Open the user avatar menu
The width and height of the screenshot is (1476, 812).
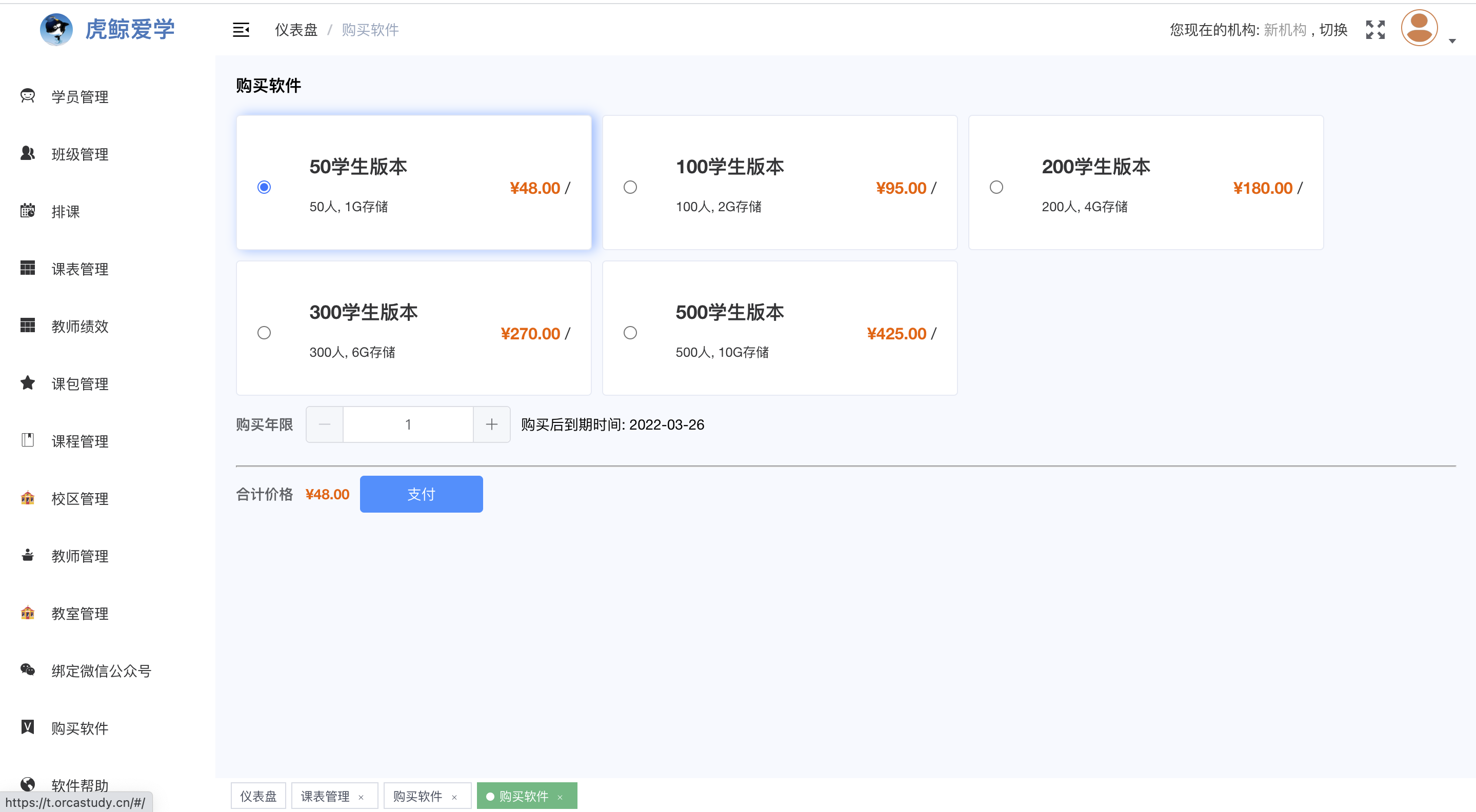(1419, 28)
